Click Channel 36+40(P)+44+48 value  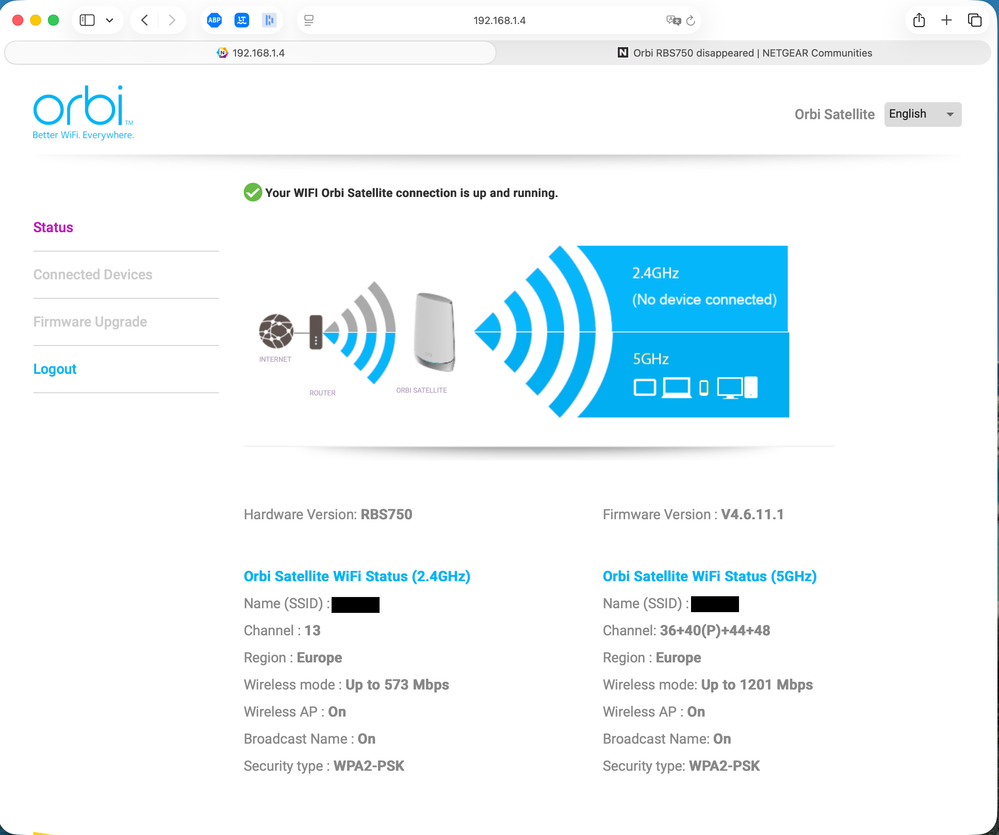coord(715,631)
